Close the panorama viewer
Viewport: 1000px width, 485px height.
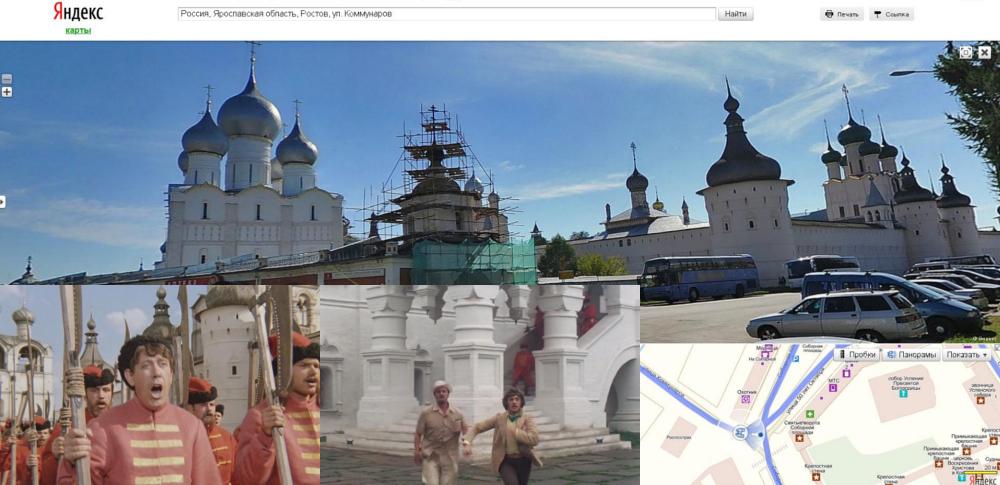[x=985, y=52]
